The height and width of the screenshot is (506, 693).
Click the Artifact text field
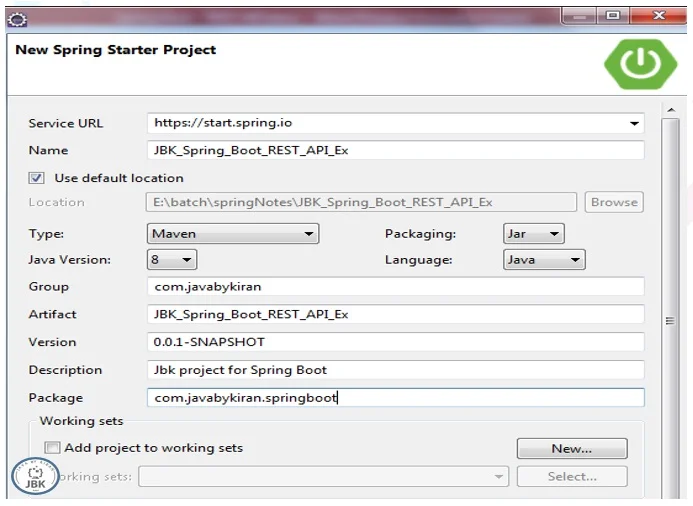pos(396,314)
